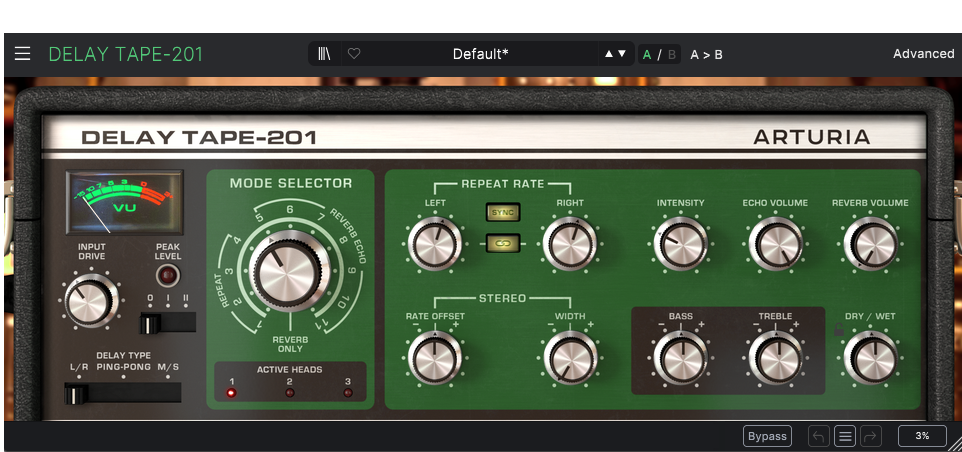Viewport: 962px width, 452px height.
Task: Favorite the preset with heart icon
Action: (x=354, y=54)
